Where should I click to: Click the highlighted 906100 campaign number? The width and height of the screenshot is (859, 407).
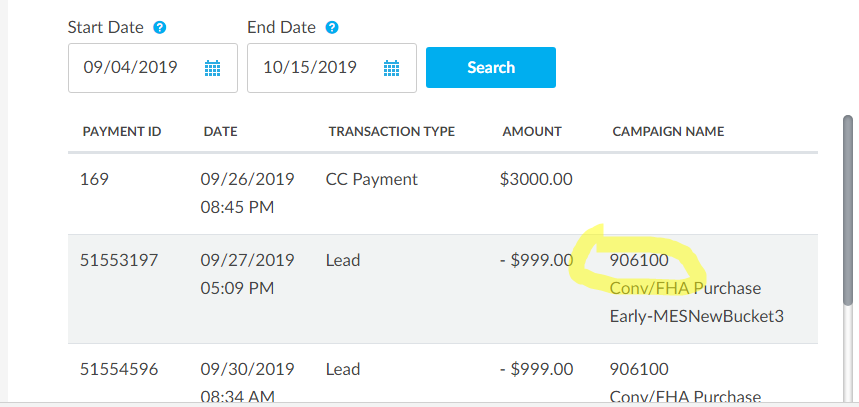click(639, 260)
